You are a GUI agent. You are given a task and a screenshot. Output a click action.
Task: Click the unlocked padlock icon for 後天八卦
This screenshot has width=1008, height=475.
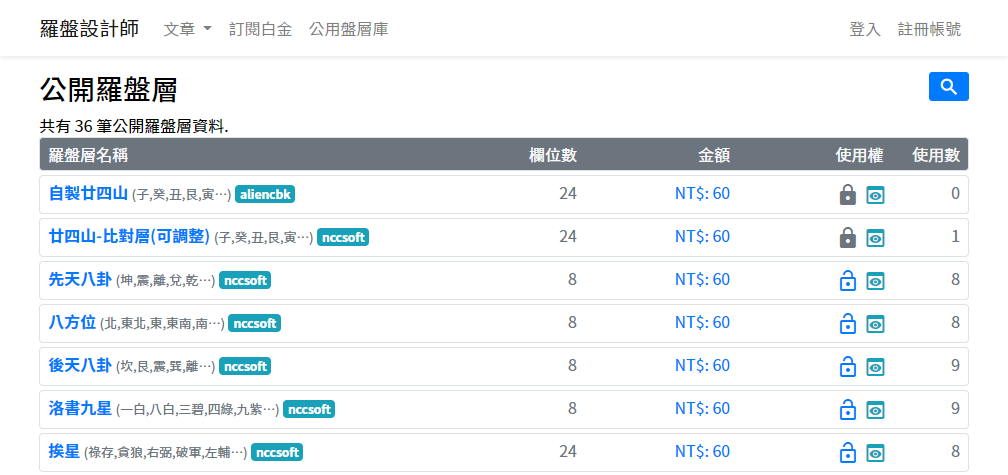pos(847,367)
